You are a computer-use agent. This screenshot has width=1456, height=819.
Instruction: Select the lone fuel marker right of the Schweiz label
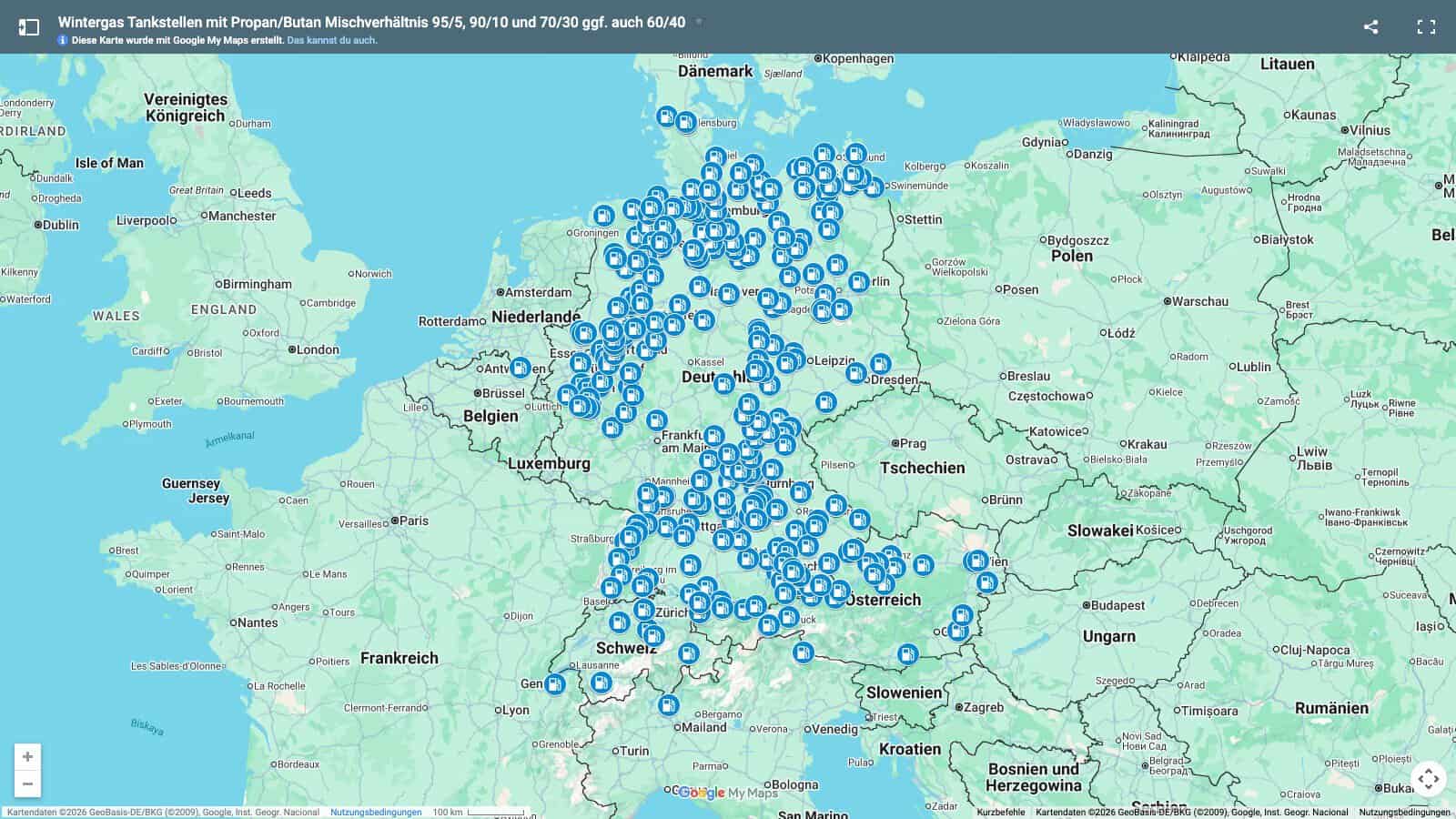point(688,652)
